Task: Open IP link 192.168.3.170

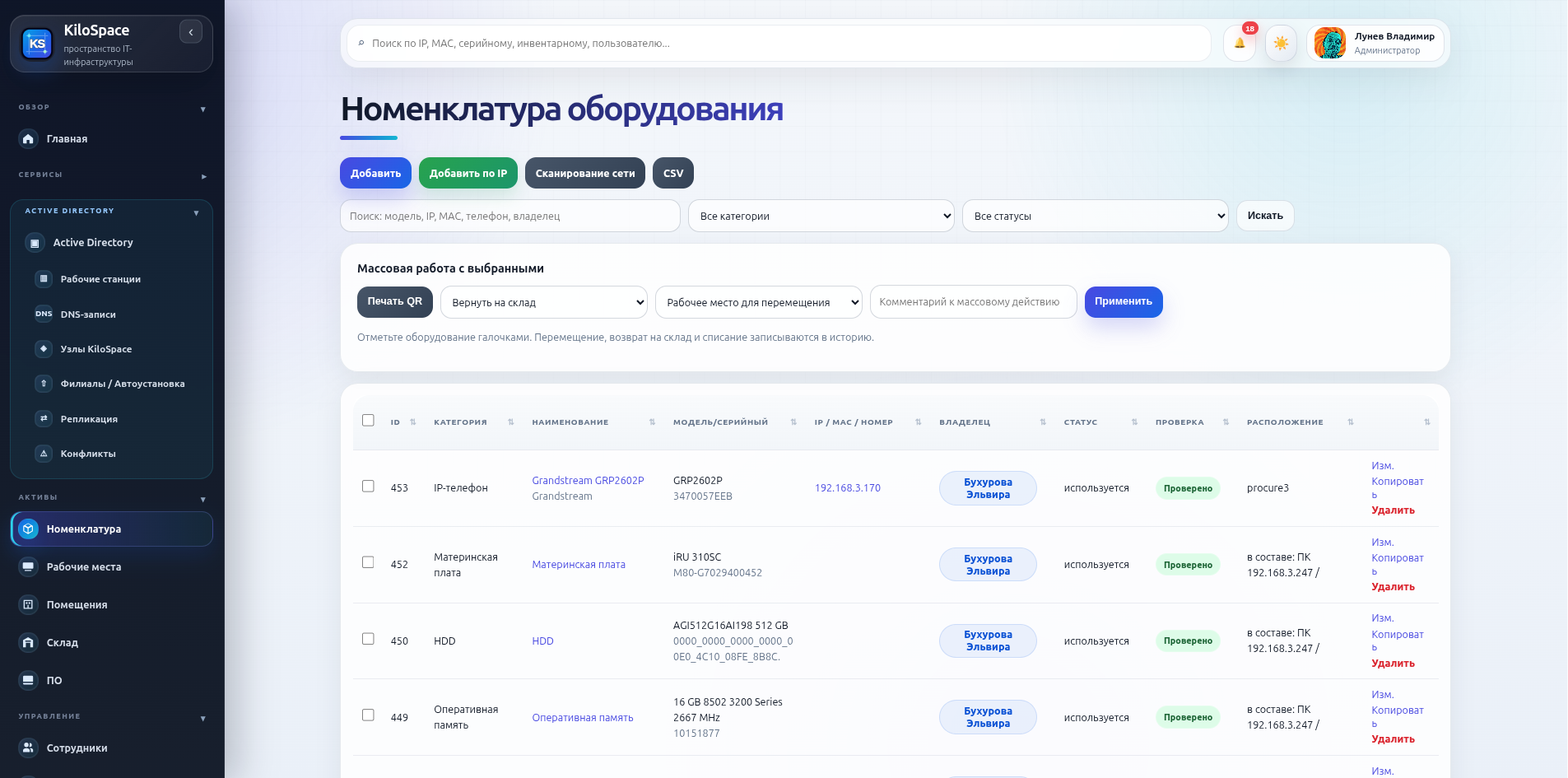Action: 848,488
